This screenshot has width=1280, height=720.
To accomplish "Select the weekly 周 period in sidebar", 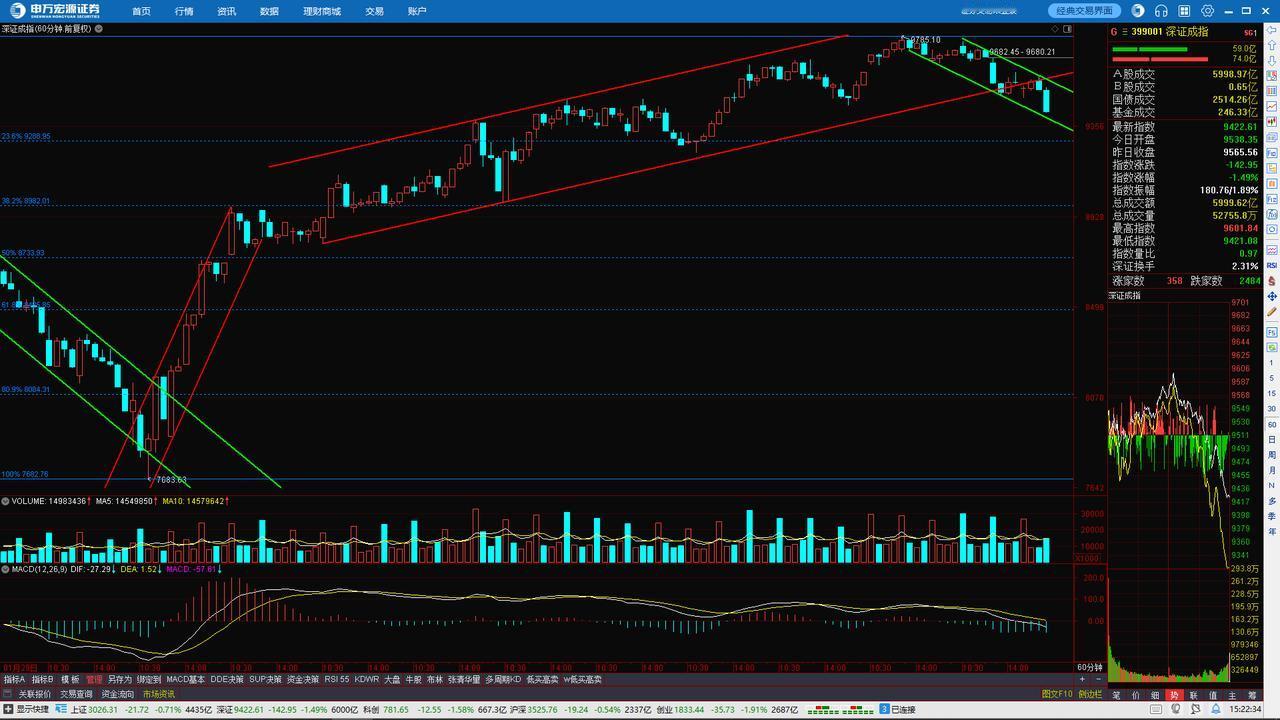I will click(x=1271, y=454).
